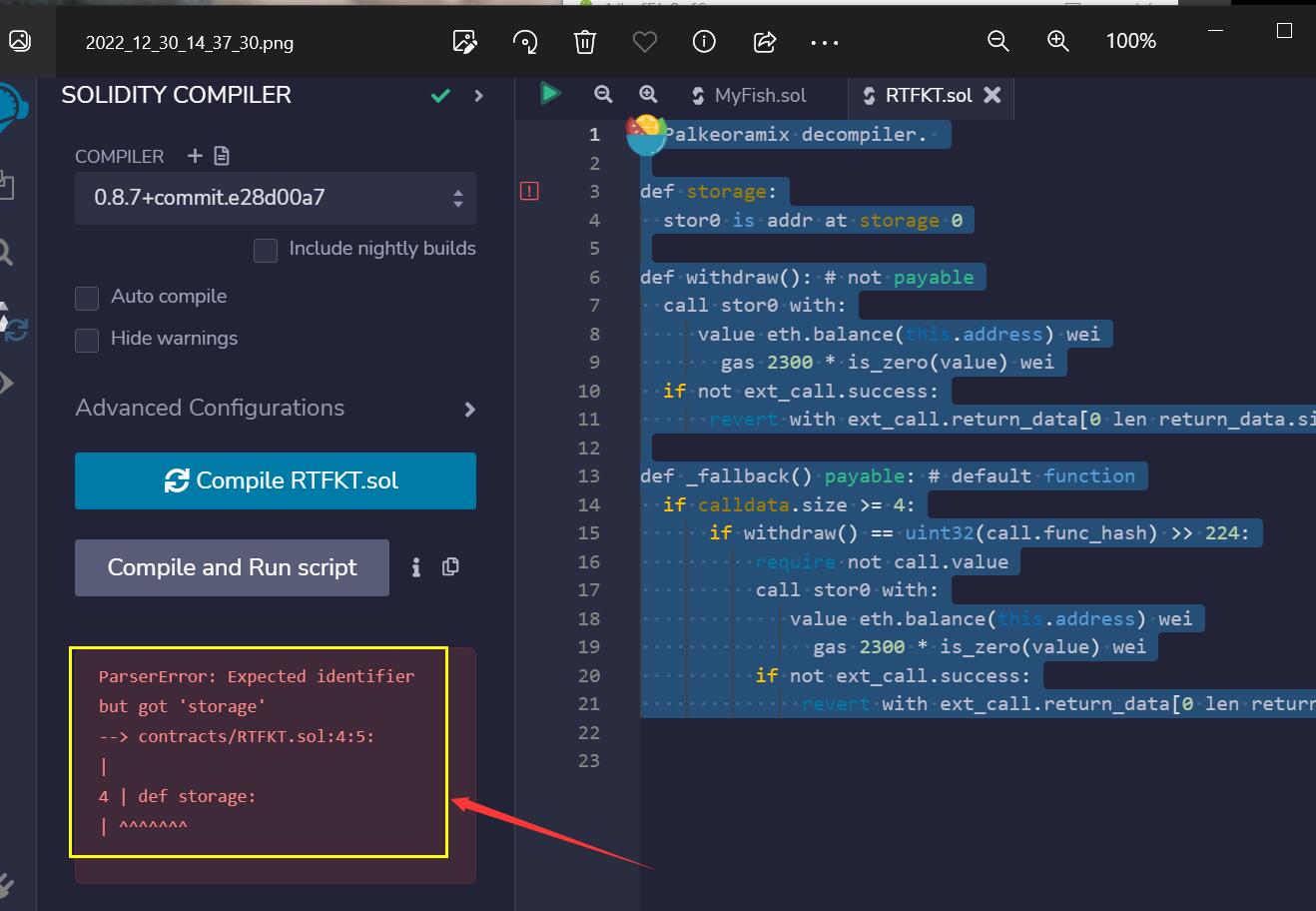Rotate the image using the rotate icon
Viewport: 1316px width, 911px height.
click(524, 41)
